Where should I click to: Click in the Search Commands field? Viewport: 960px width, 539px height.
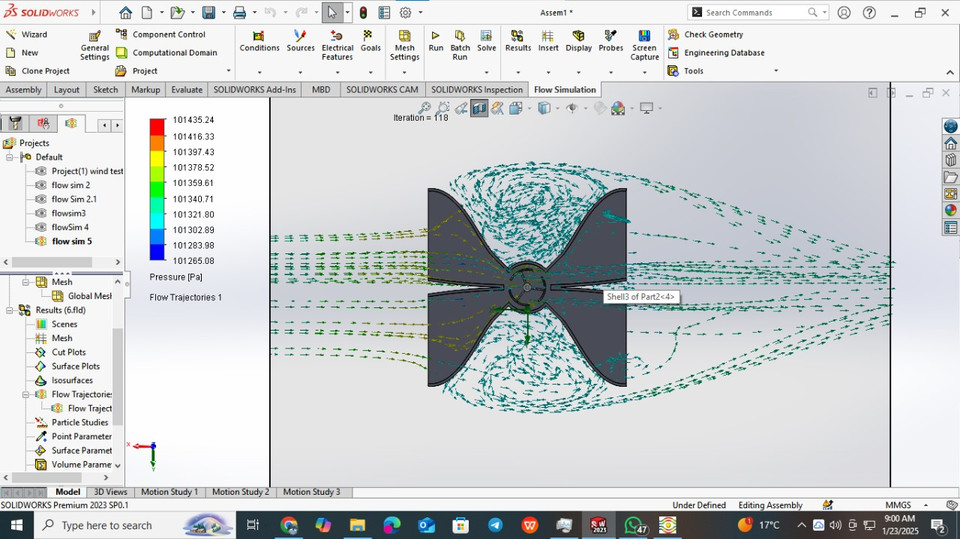coord(755,12)
